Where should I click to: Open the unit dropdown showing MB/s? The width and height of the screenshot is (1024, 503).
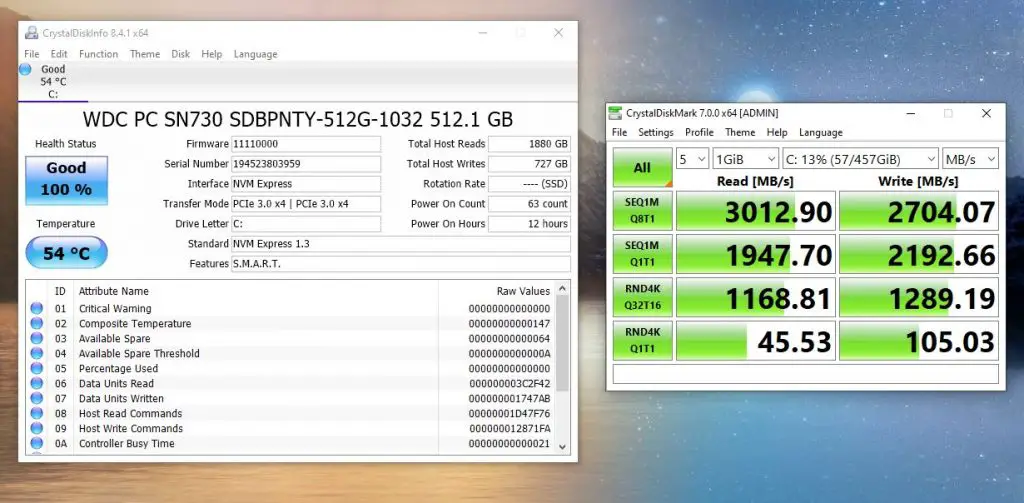[970, 159]
